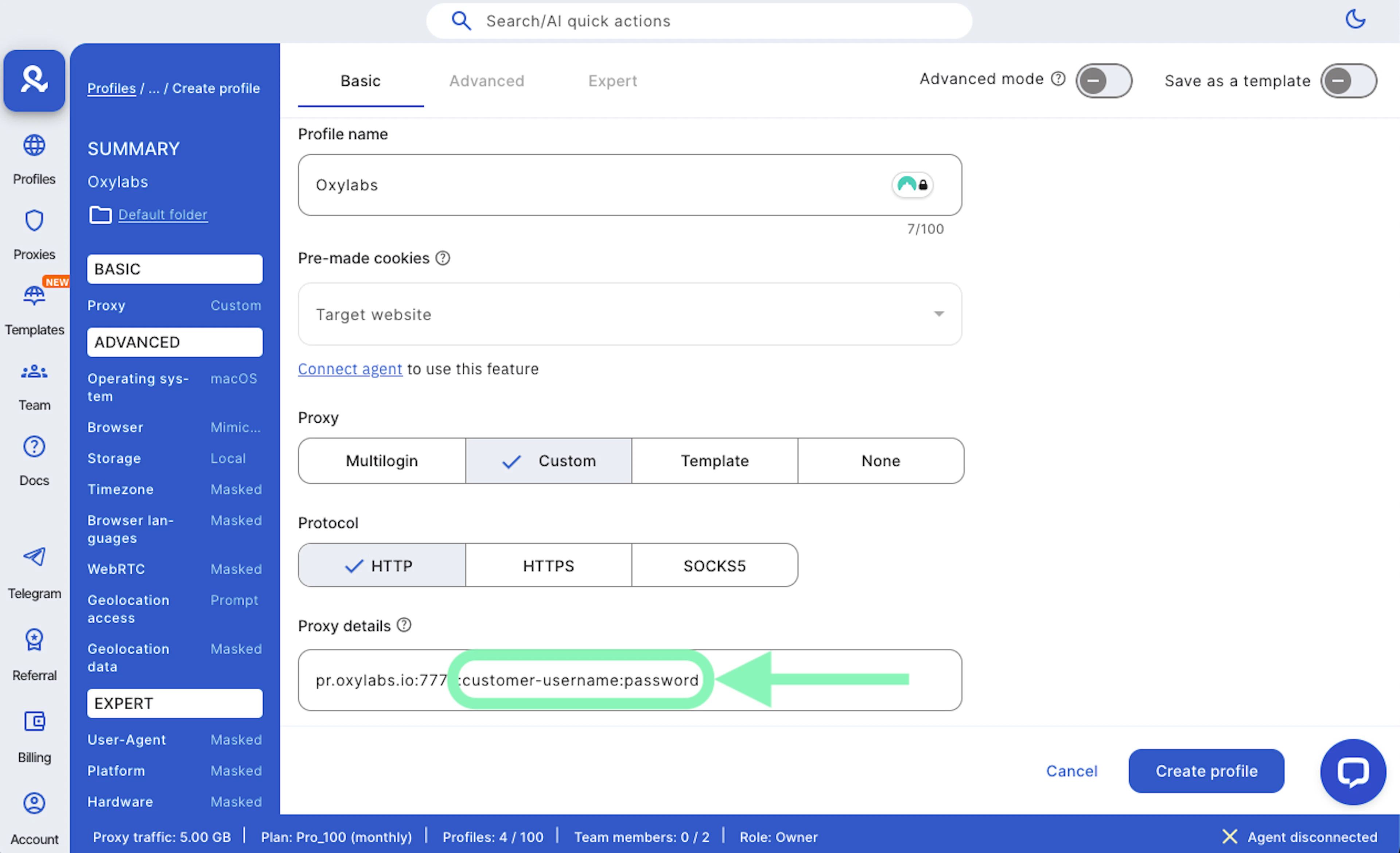This screenshot has width=1400, height=853.
Task: Click Agent disconnected X icon
Action: coord(1229,837)
